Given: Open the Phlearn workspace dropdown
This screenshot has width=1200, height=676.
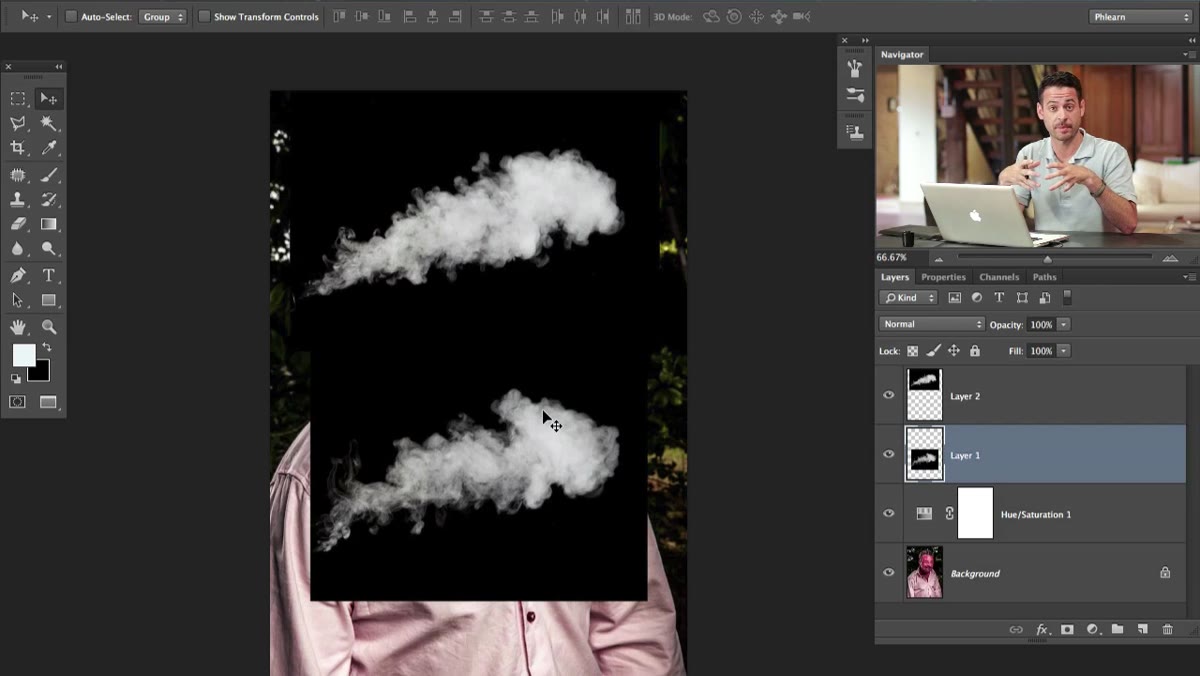Looking at the screenshot, I should pos(1140,17).
